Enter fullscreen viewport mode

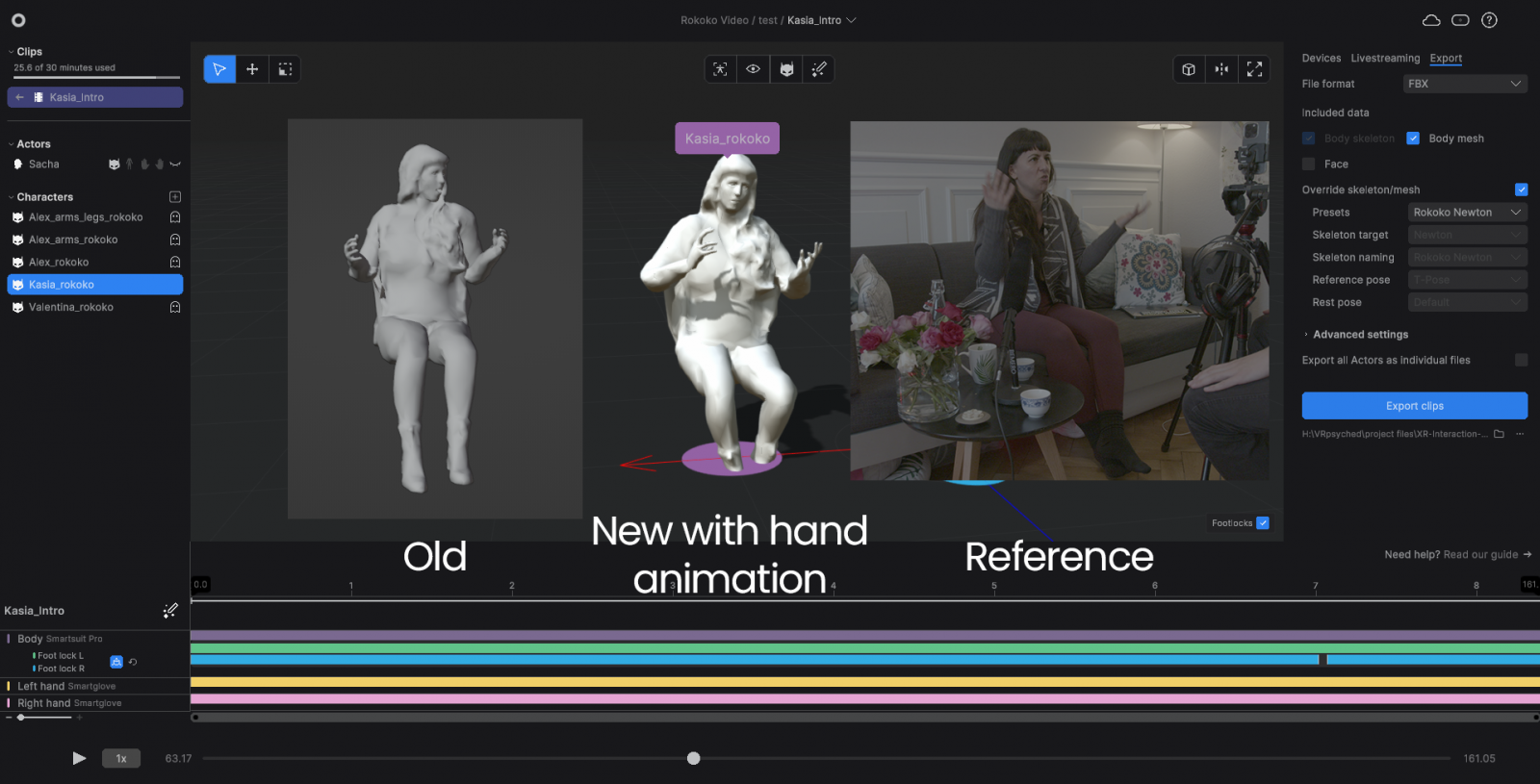(x=1254, y=69)
